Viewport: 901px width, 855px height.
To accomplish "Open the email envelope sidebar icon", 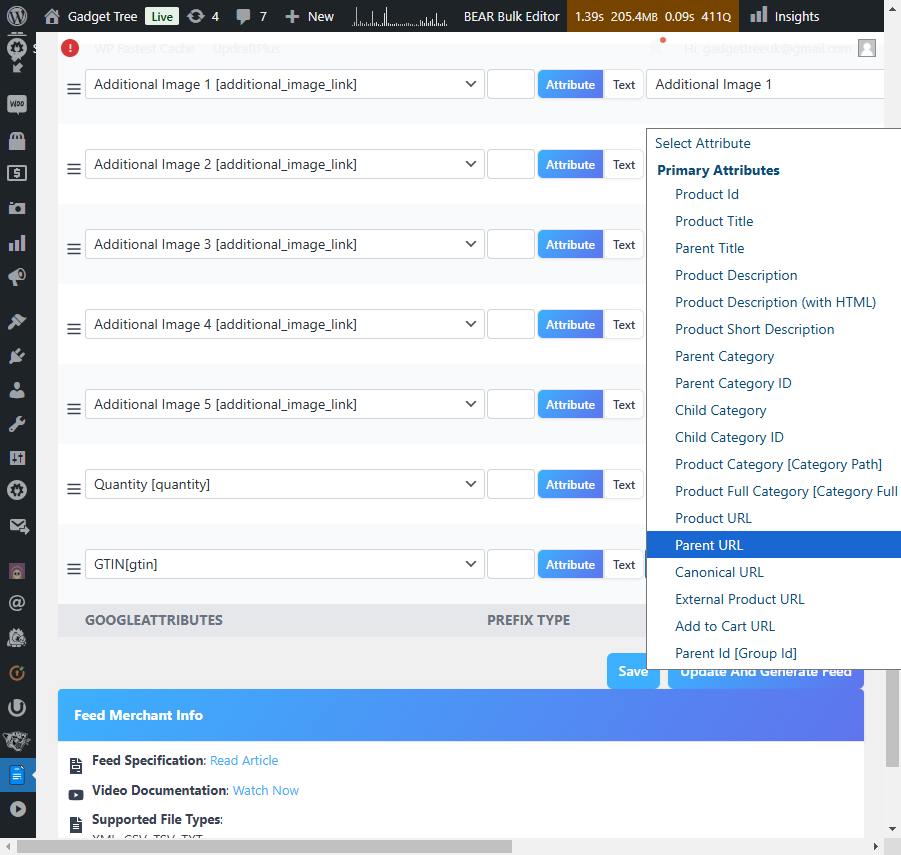I will coord(19,526).
